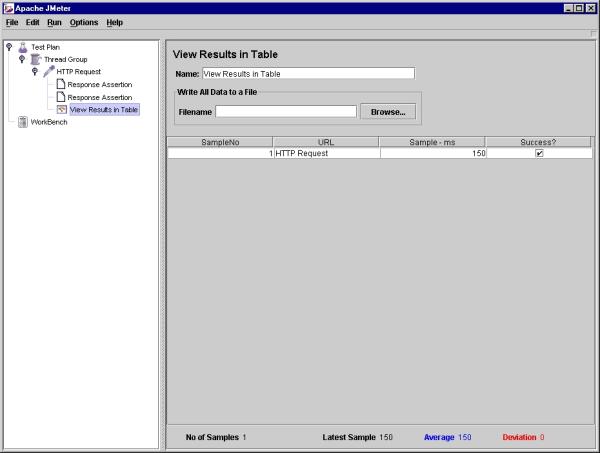Click the second Response Assertion page icon
Viewport: 600px width, 453px height.
pyautogui.click(x=61, y=97)
